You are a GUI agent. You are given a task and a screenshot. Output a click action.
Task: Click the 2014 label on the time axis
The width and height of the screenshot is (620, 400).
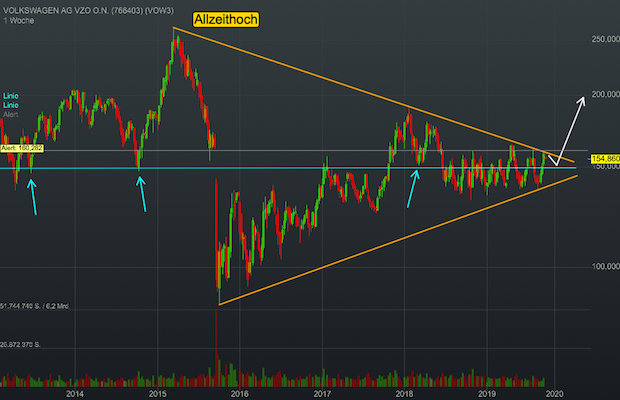[x=75, y=394]
